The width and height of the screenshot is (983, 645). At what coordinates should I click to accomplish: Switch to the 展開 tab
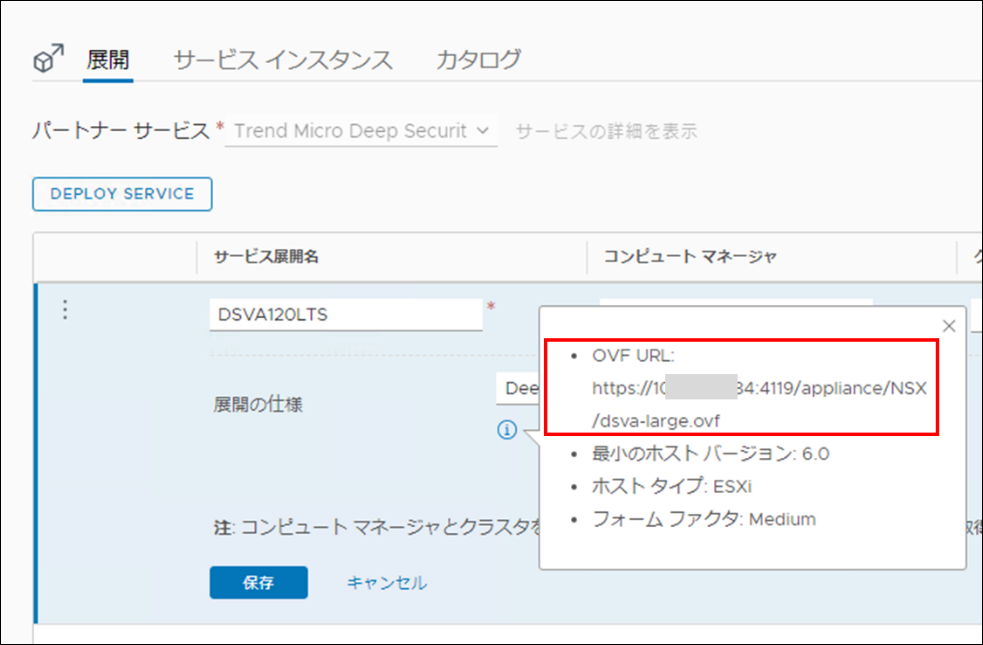click(108, 59)
